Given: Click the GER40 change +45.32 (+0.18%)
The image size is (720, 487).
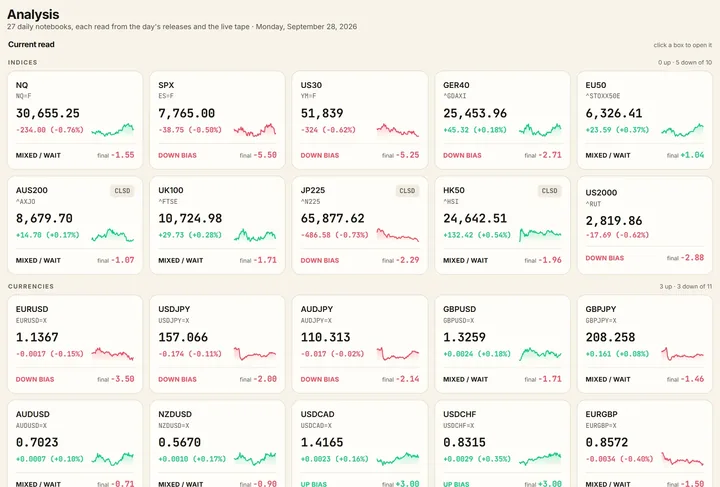Looking at the screenshot, I should coord(475,130).
